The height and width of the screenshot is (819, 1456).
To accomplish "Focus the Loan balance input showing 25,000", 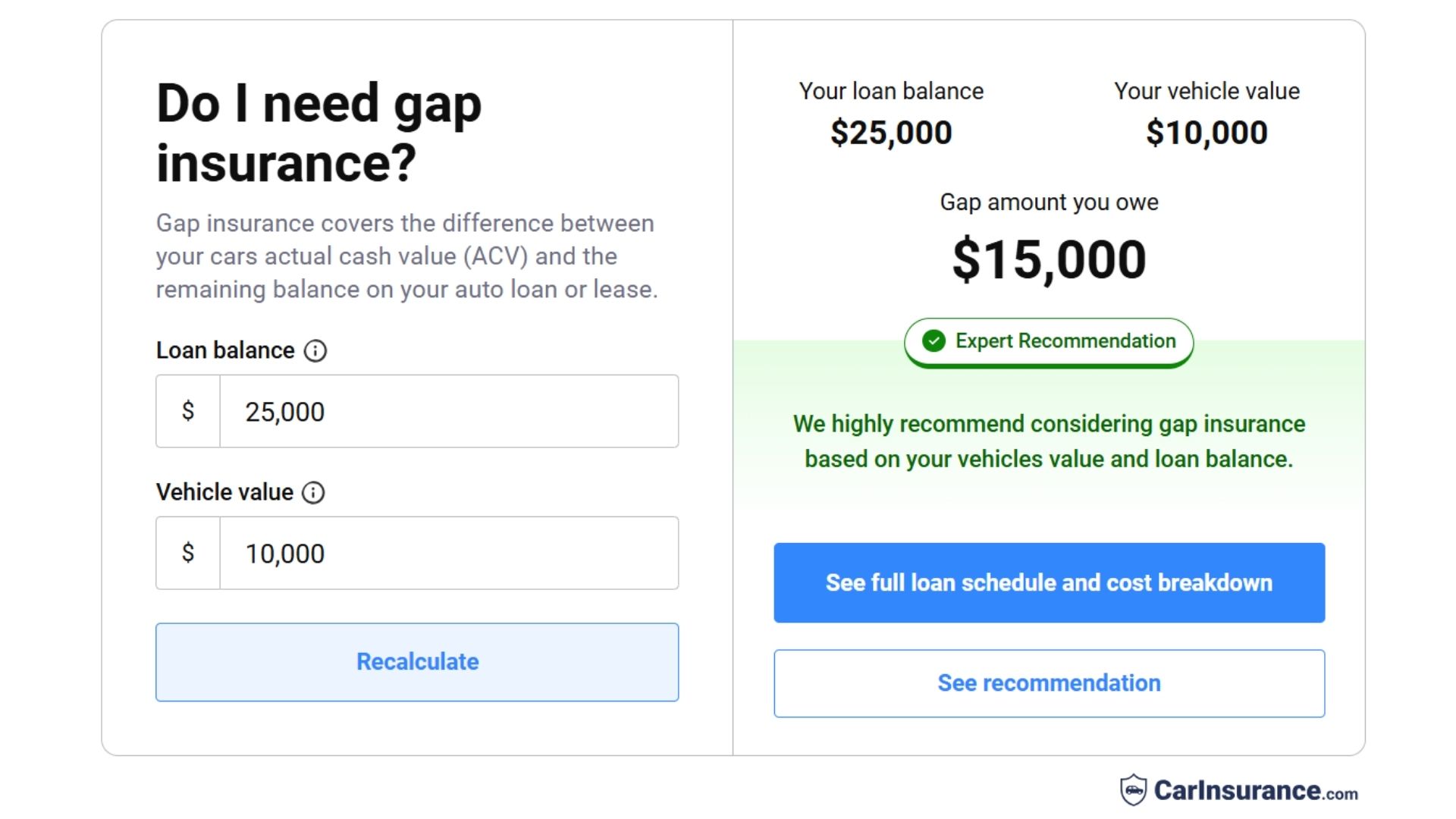I will pyautogui.click(x=449, y=411).
